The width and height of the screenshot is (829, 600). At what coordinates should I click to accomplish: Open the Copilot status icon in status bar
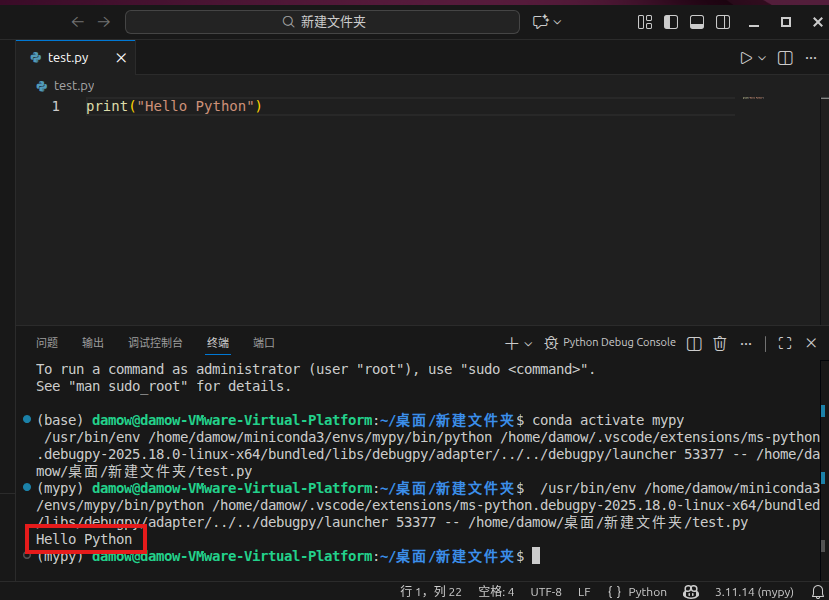pyautogui.click(x=689, y=592)
